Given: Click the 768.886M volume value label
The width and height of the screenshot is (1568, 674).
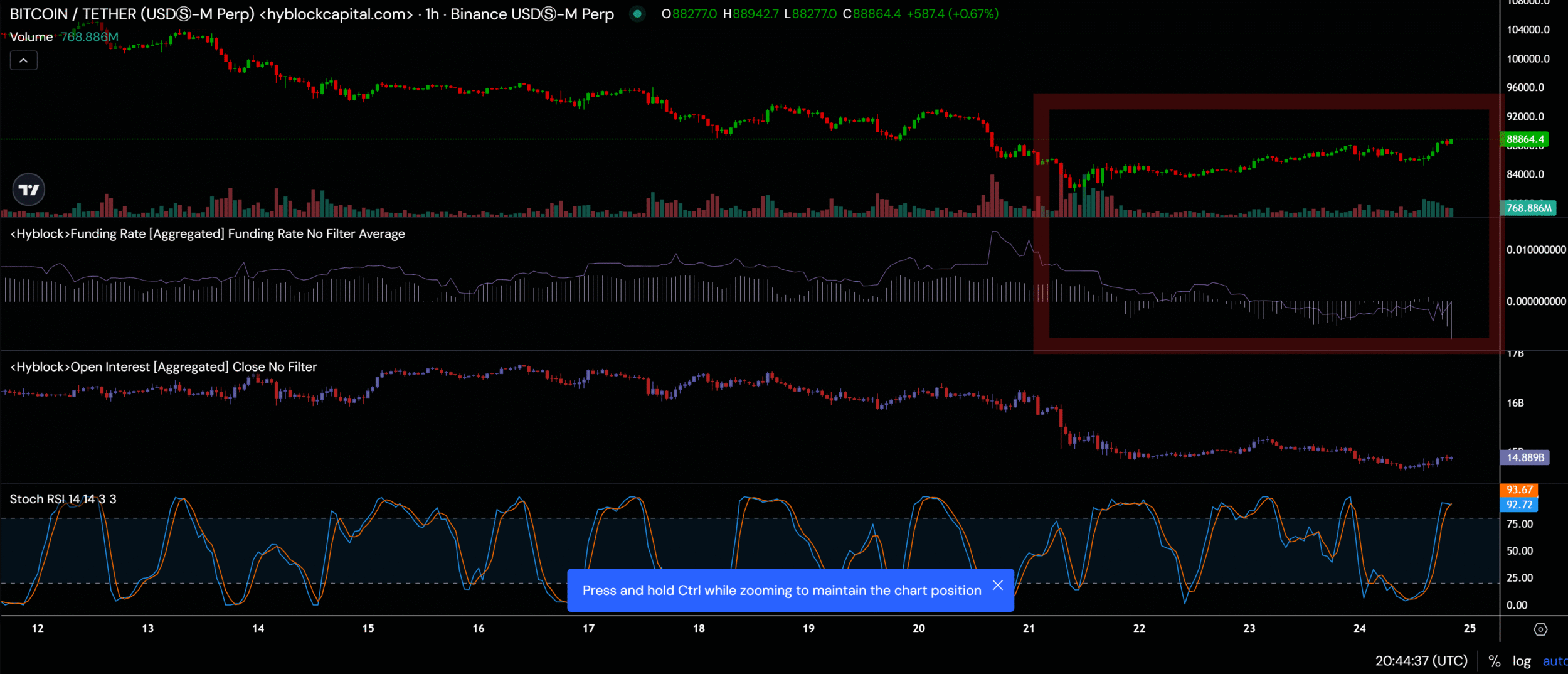Looking at the screenshot, I should tap(1528, 208).
